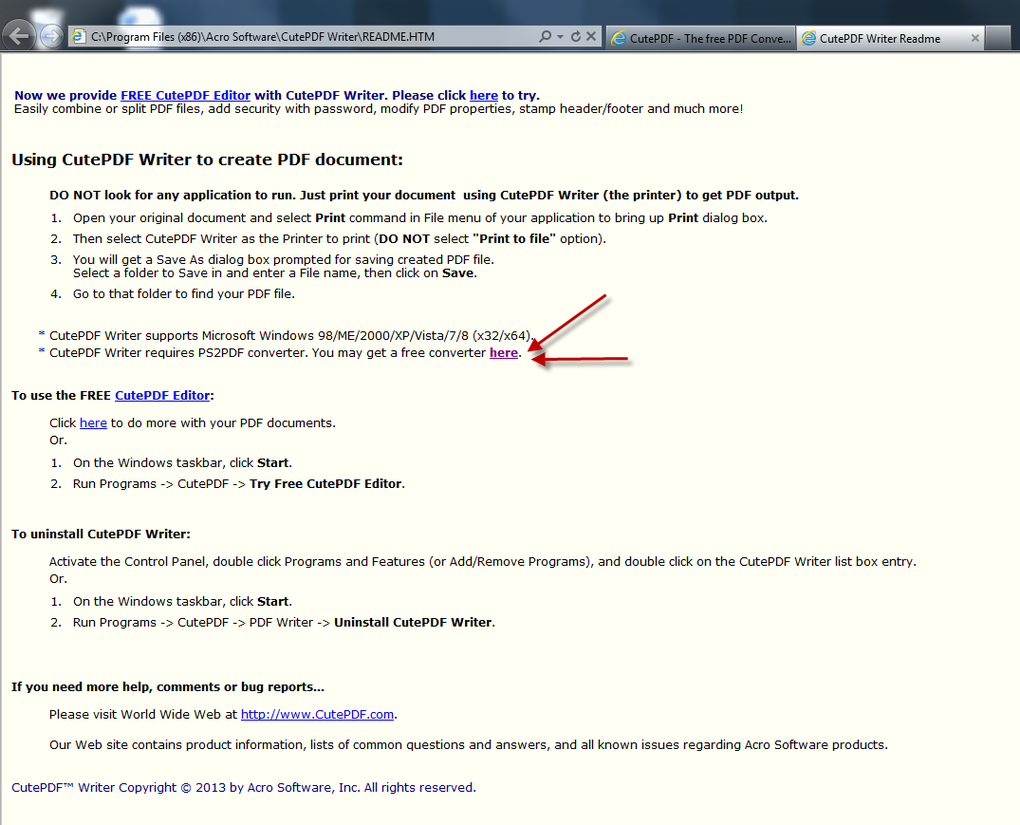Click the favicon on the Readme tab
This screenshot has width=1020, height=825.
807,38
